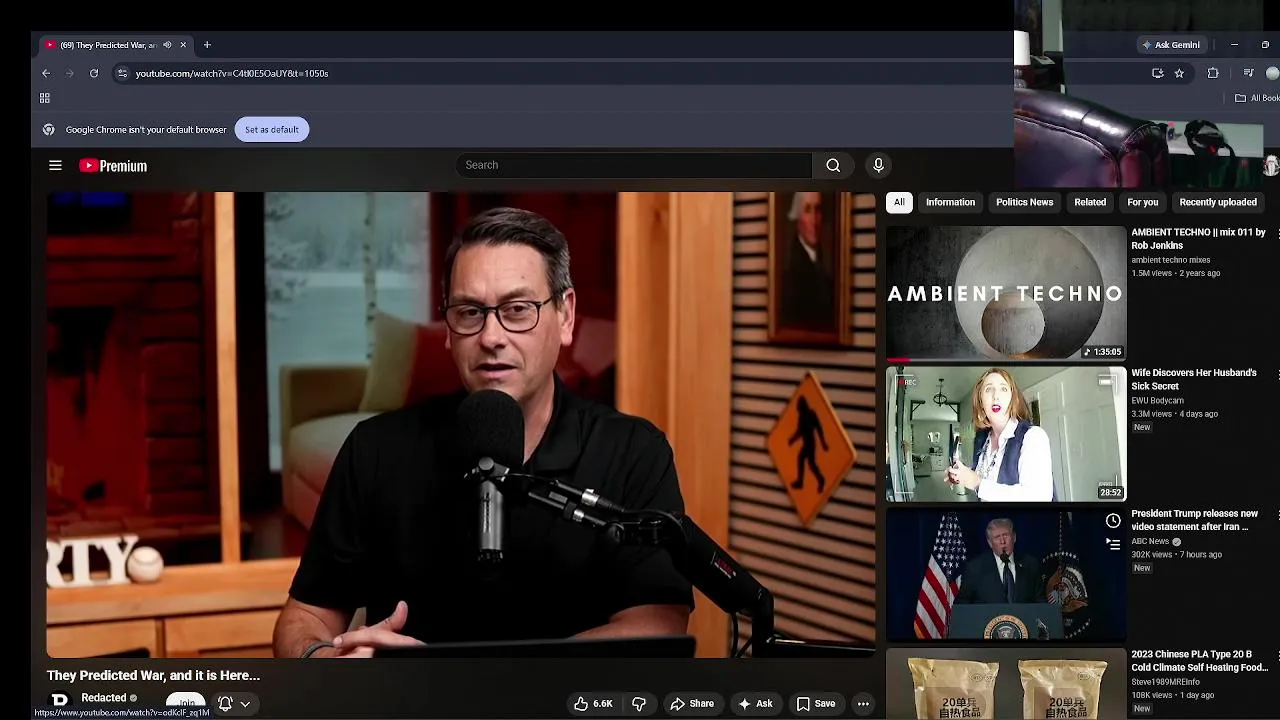Open media controls icon in toolbar
The image size is (1280, 720).
point(1248,73)
